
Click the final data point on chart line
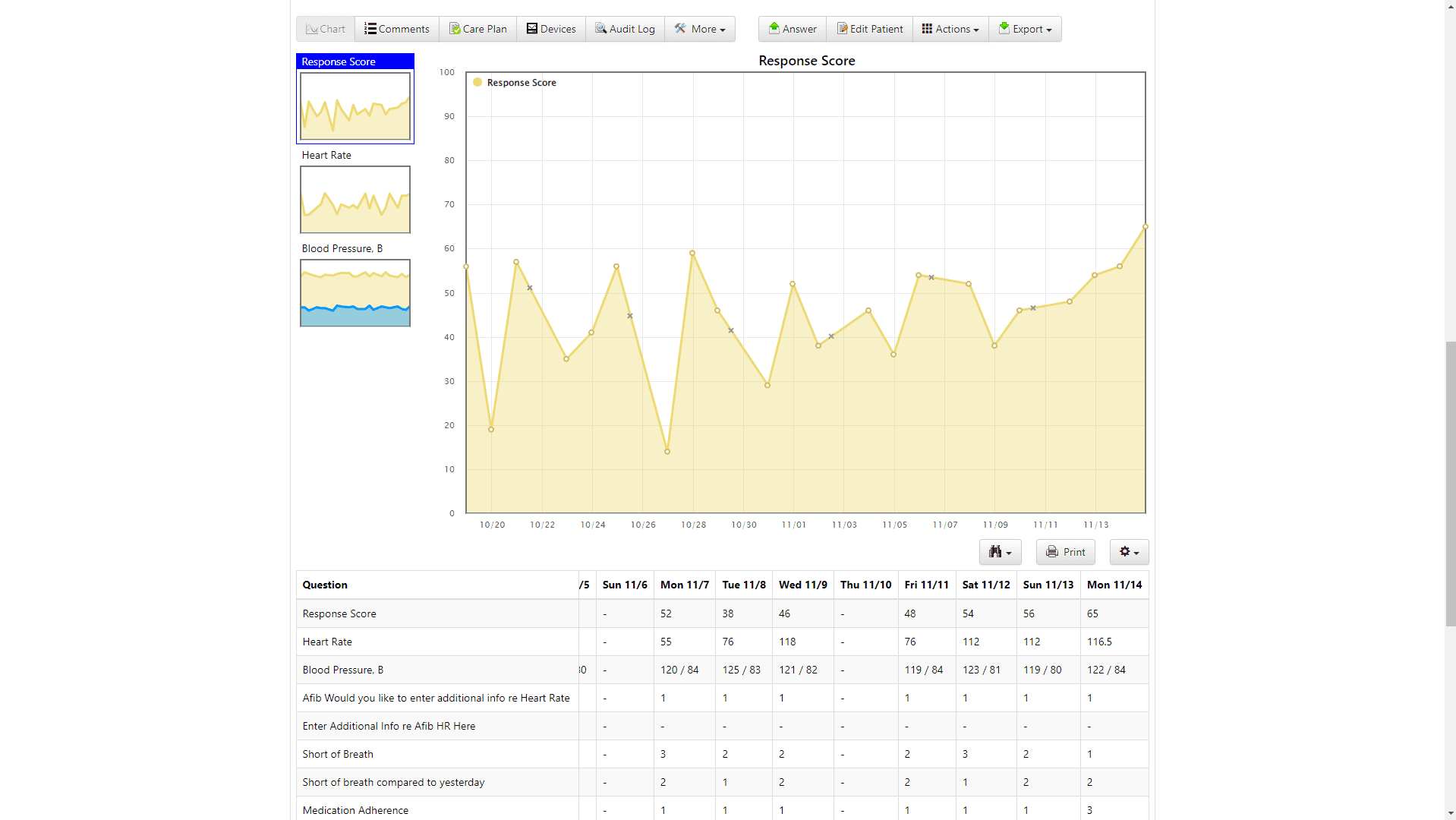[x=1145, y=227]
